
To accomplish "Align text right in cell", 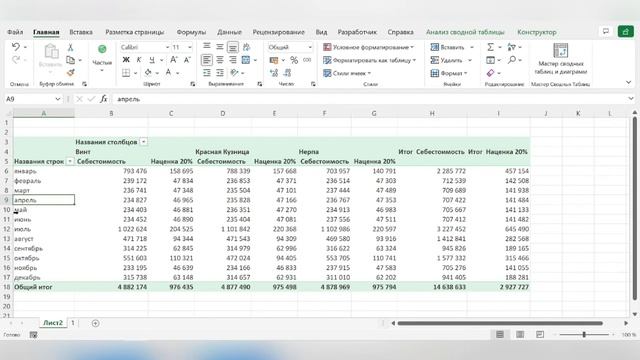I will pos(233,60).
